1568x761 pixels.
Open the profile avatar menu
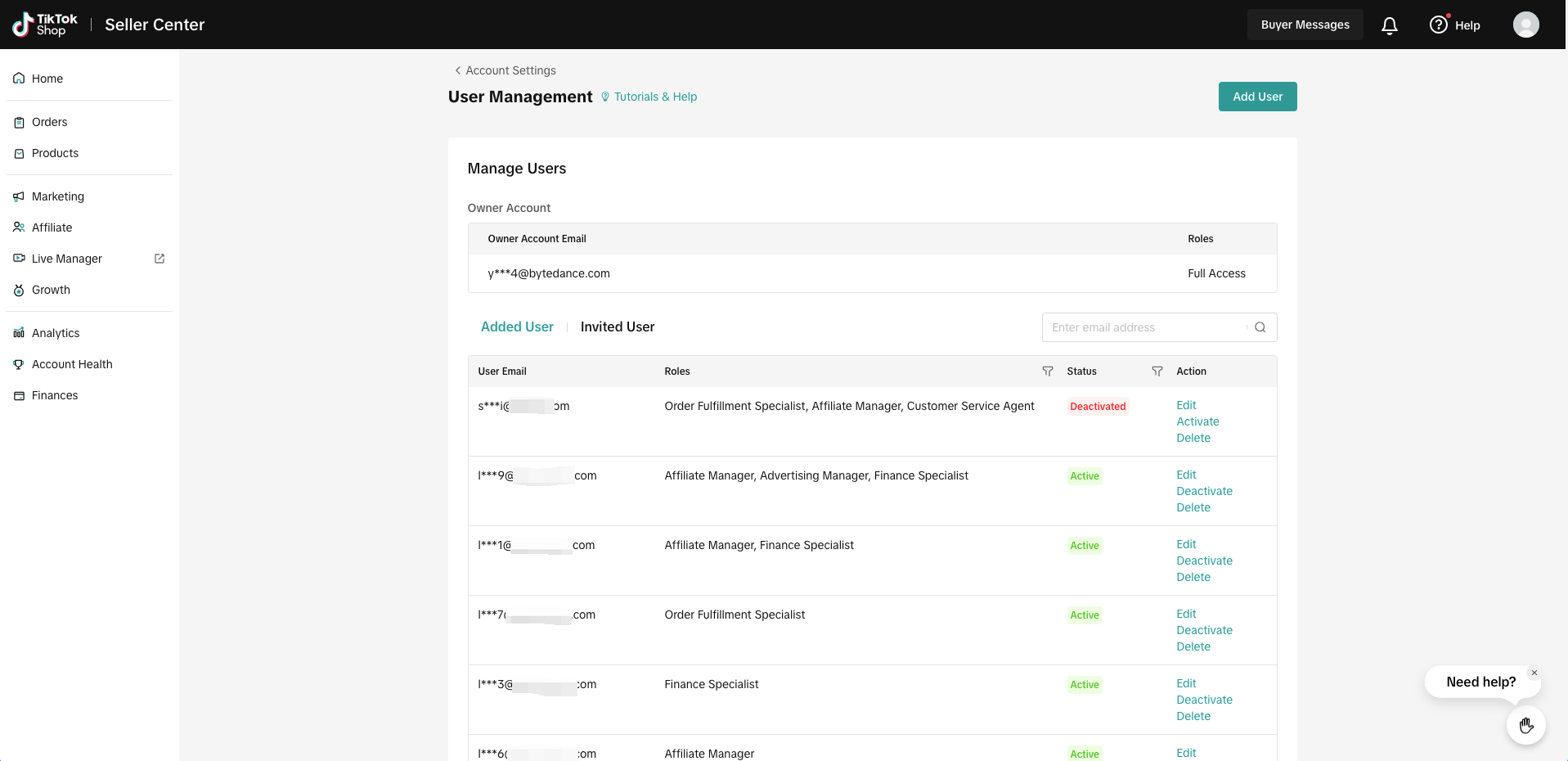[1526, 25]
